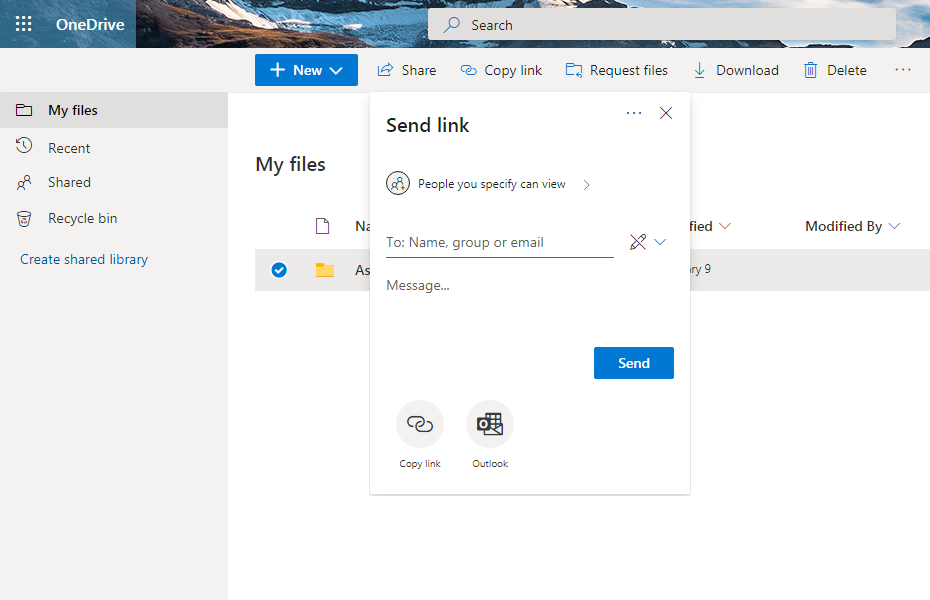Image resolution: width=930 pixels, height=600 pixels.
Task: Open more options ellipsis in Send link dialog
Action: tap(634, 113)
